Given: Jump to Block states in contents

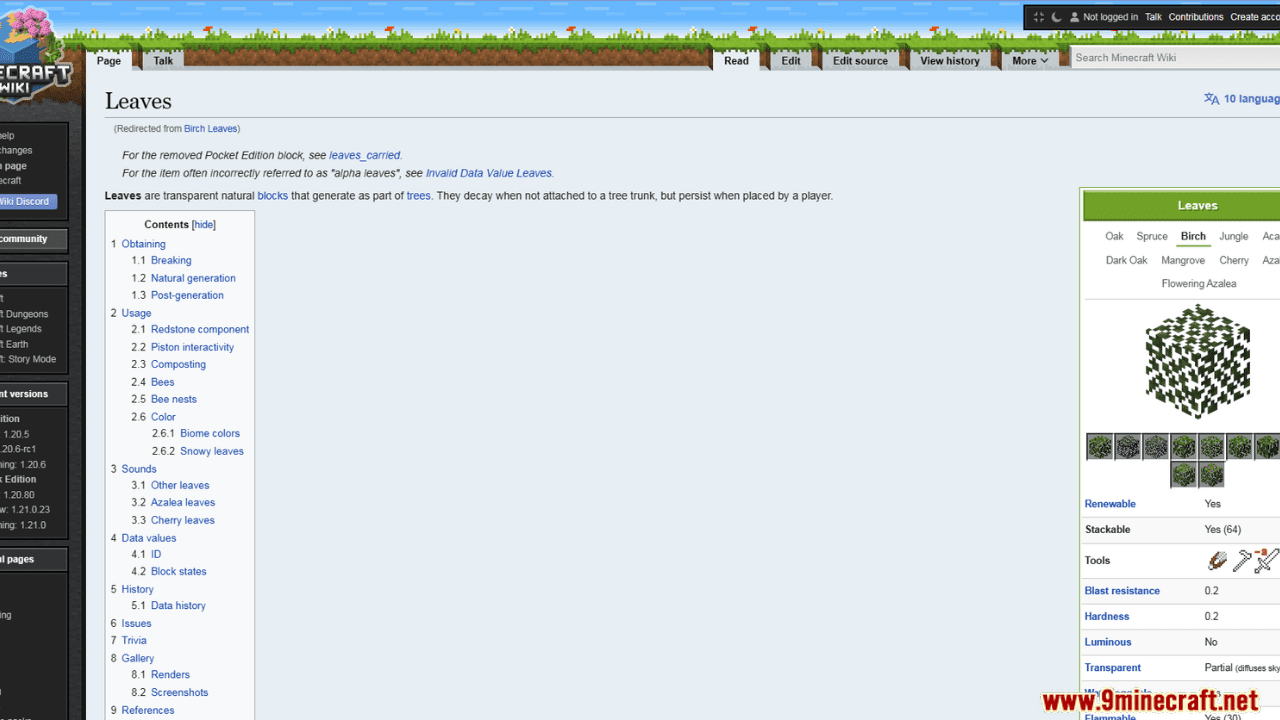Looking at the screenshot, I should (x=179, y=571).
